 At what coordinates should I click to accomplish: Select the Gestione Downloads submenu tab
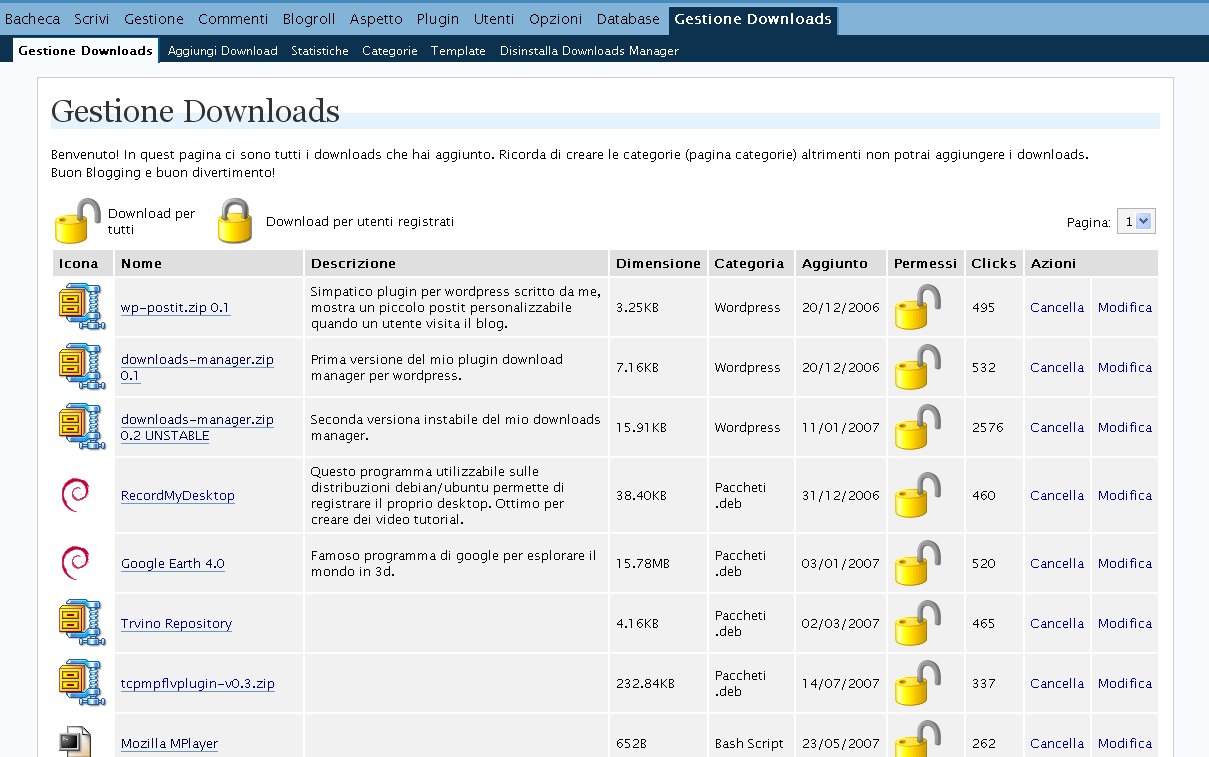click(x=86, y=51)
